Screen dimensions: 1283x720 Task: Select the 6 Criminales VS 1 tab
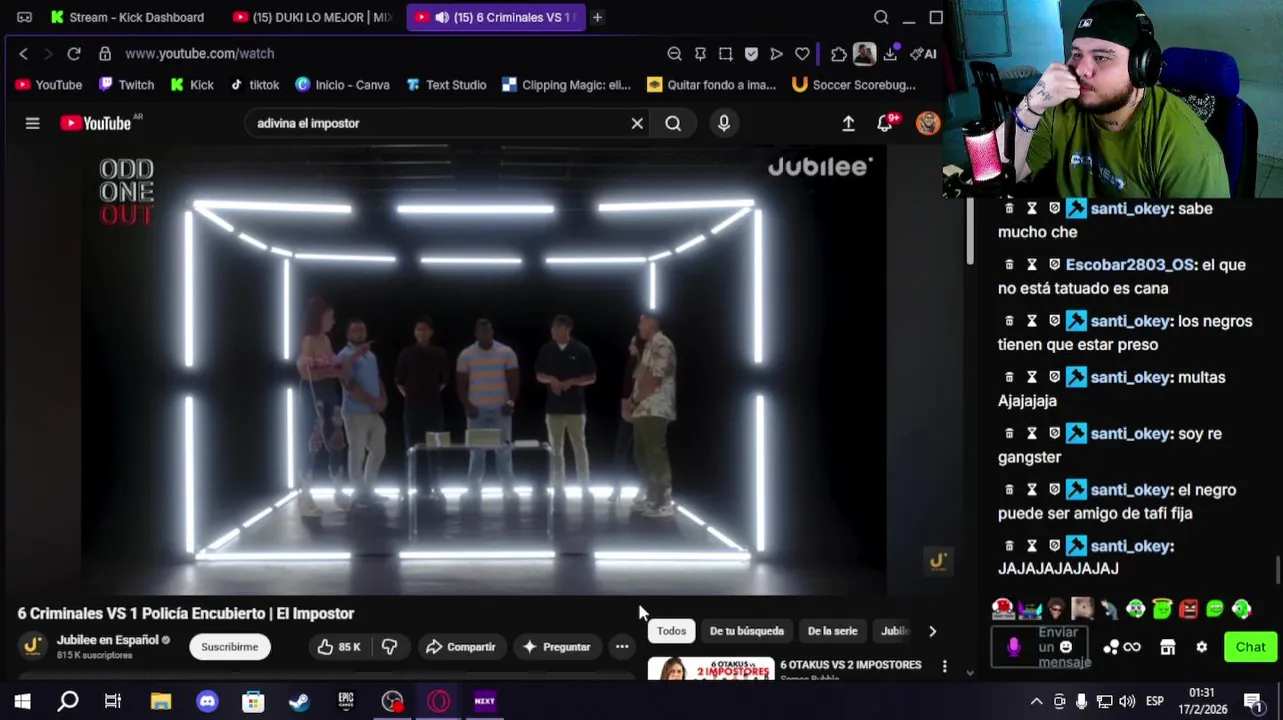coord(496,17)
